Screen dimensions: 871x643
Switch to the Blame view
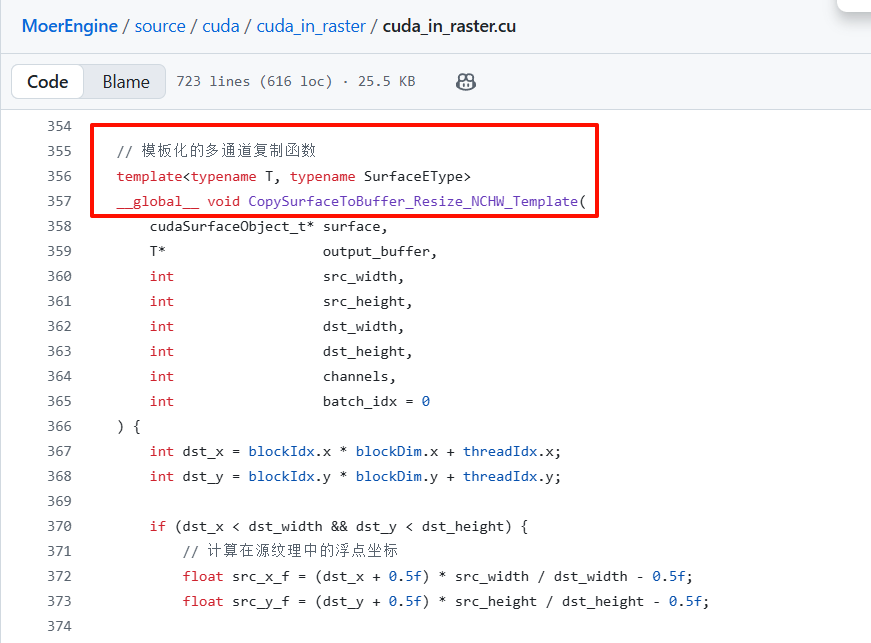pos(126,82)
